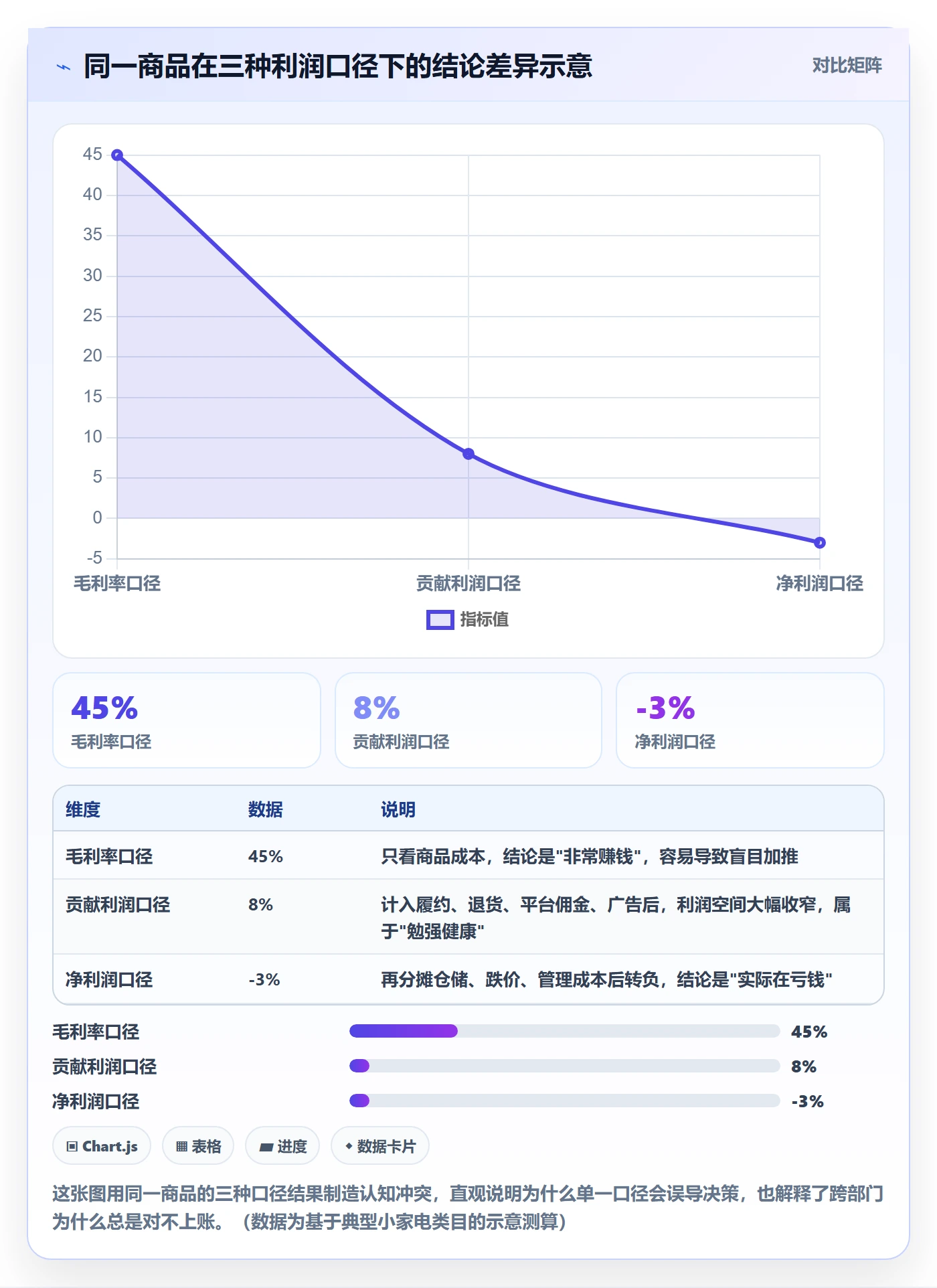
Task: Click the lightning icon beside the title
Action: 64,66
